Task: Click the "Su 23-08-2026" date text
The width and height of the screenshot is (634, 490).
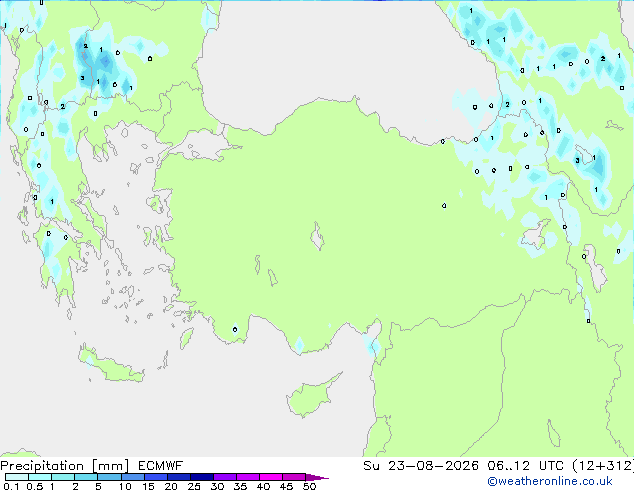Action: pos(421,466)
